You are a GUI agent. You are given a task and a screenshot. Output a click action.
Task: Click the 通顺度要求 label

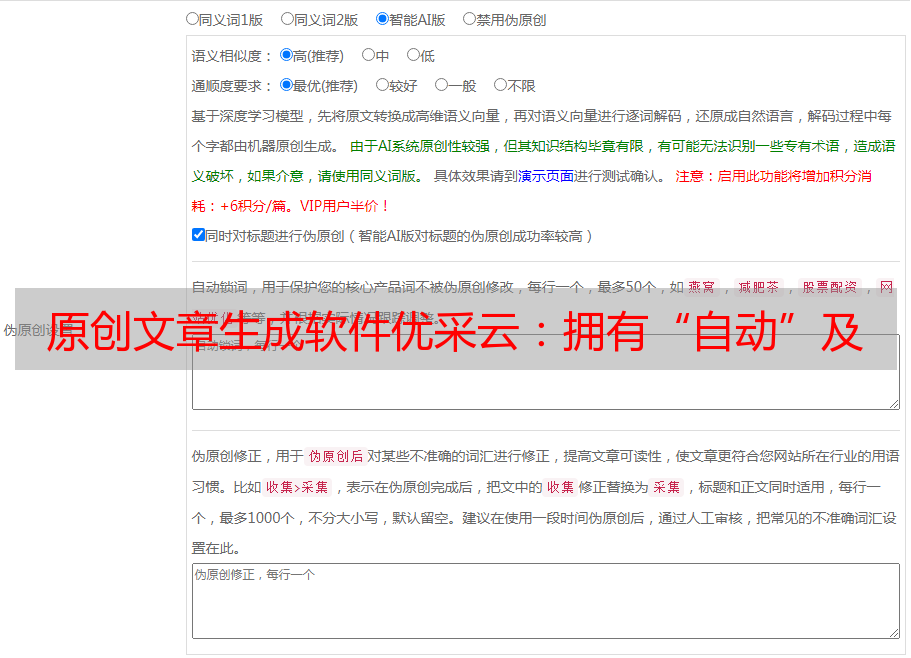pos(232,87)
